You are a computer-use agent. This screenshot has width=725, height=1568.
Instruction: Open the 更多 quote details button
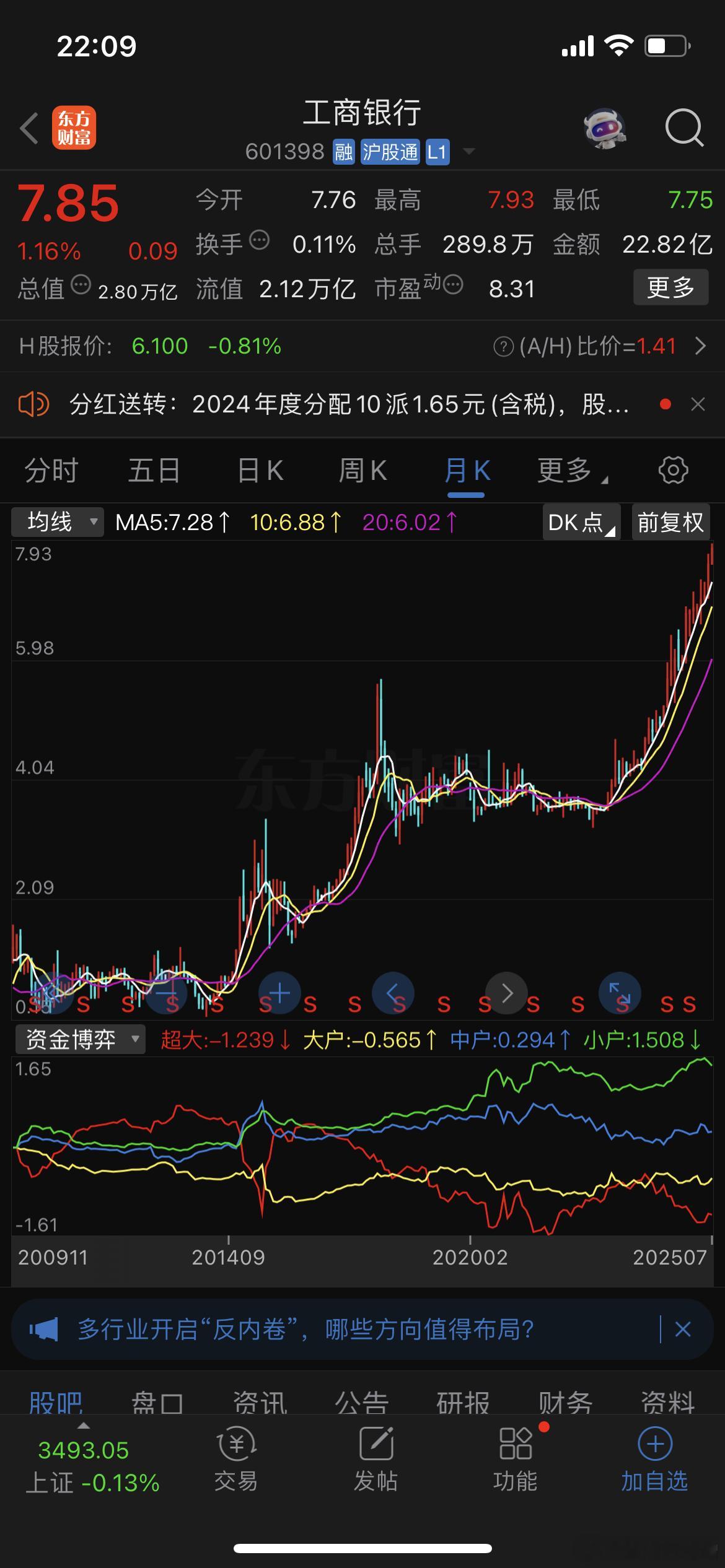point(670,287)
